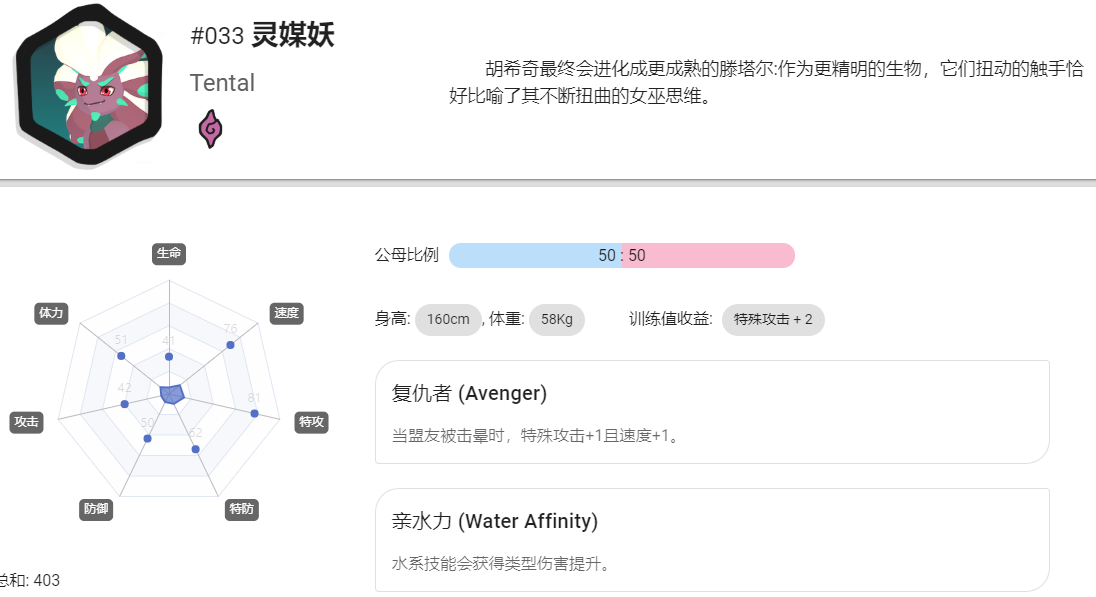Click the blue center polygon in radar chart
This screenshot has width=1096, height=597.
pyautogui.click(x=171, y=394)
